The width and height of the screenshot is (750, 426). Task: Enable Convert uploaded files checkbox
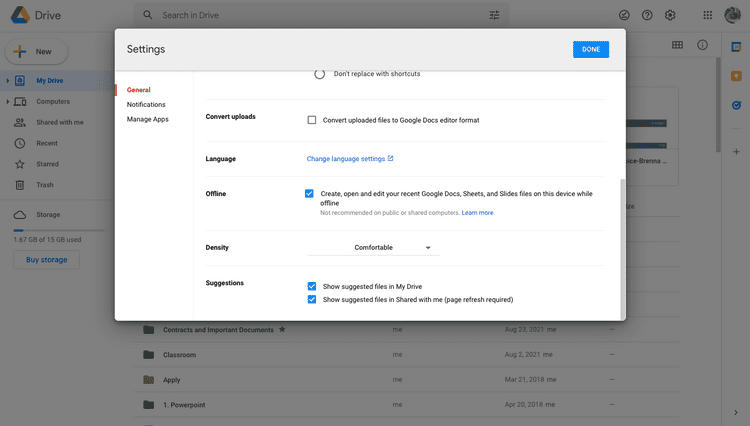click(x=312, y=120)
